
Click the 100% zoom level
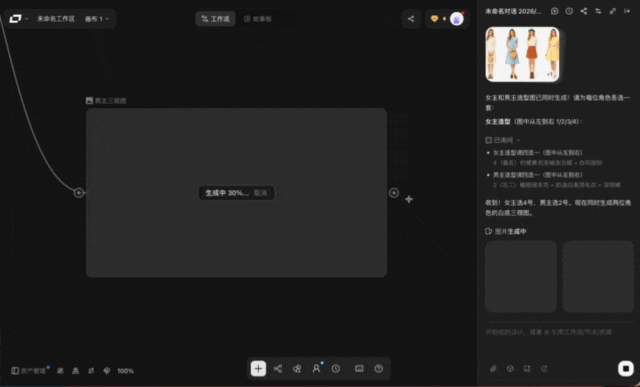pyautogui.click(x=125, y=371)
